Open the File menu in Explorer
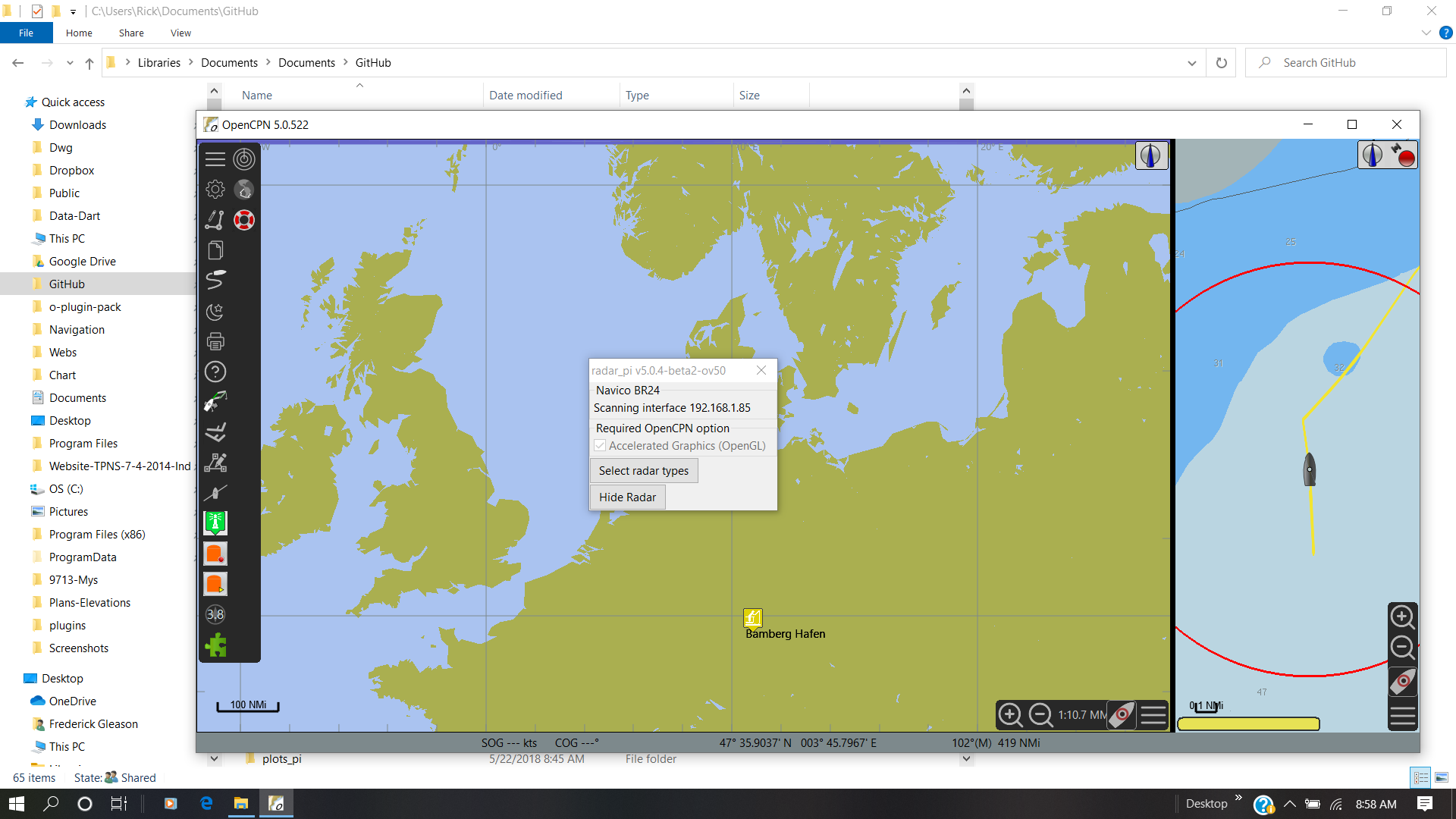Screen dimensions: 1456x819 pyautogui.click(x=26, y=33)
